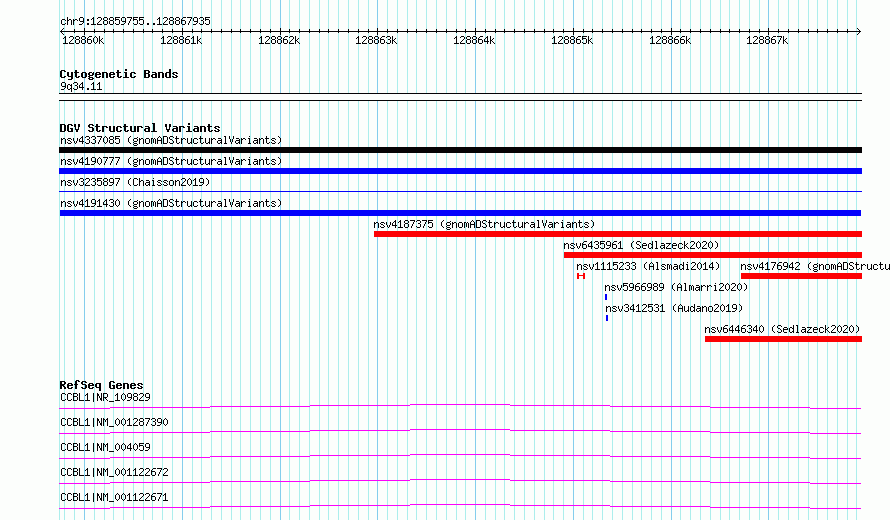The image size is (890, 520).
Task: Click the red nsv4187375 variant bar
Action: coord(618,234)
